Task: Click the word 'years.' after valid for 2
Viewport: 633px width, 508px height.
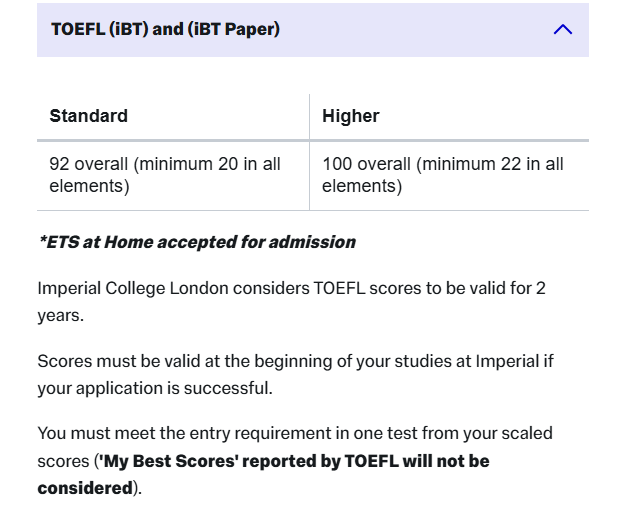Action: click(61, 314)
